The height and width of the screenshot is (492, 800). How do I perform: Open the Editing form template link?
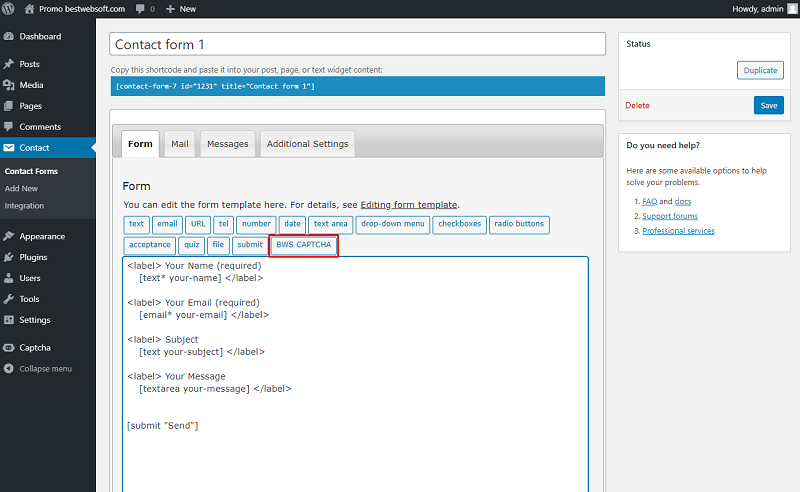409,205
